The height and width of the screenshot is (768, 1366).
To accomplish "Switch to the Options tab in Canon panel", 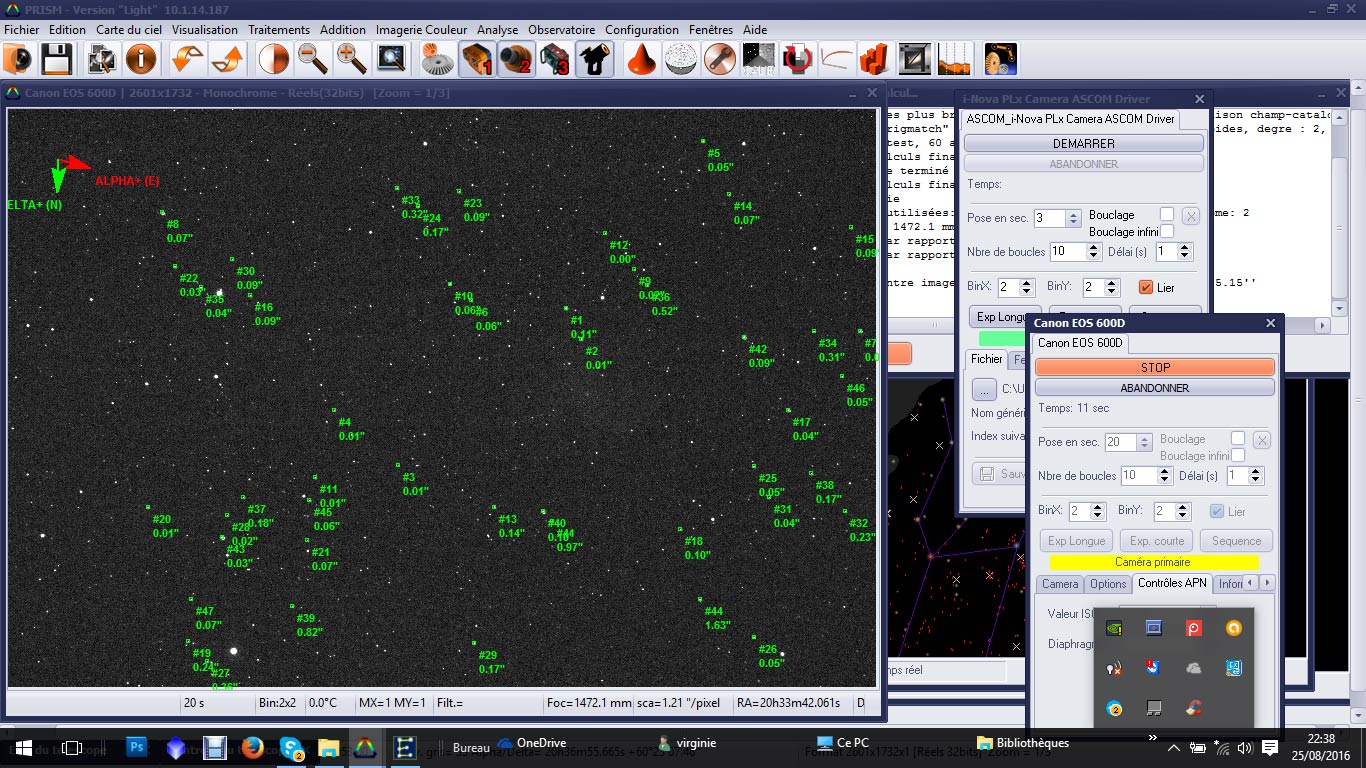I will pyautogui.click(x=1107, y=584).
